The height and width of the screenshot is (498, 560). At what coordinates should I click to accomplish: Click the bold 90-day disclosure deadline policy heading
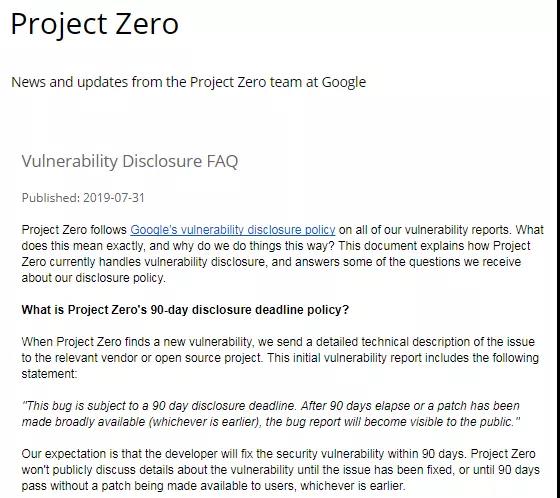tap(185, 309)
